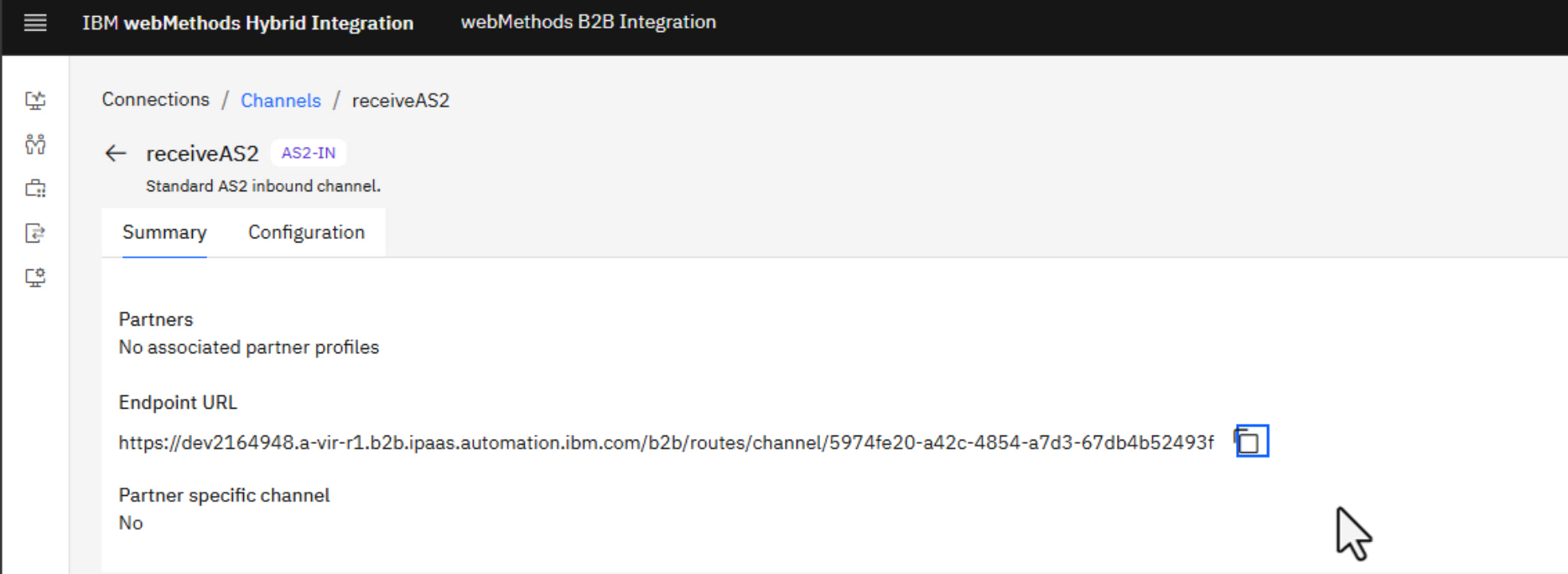The width and height of the screenshot is (1568, 574).
Task: Click the endpoint URL text
Action: point(666,442)
